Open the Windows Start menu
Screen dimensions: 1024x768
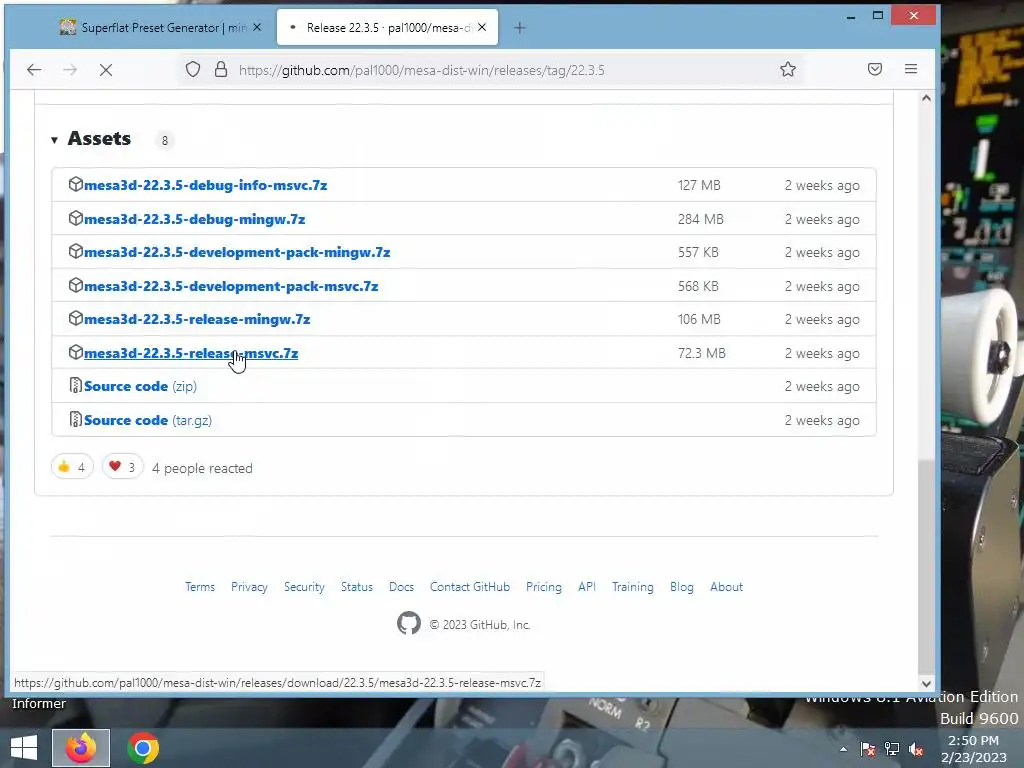[24, 748]
